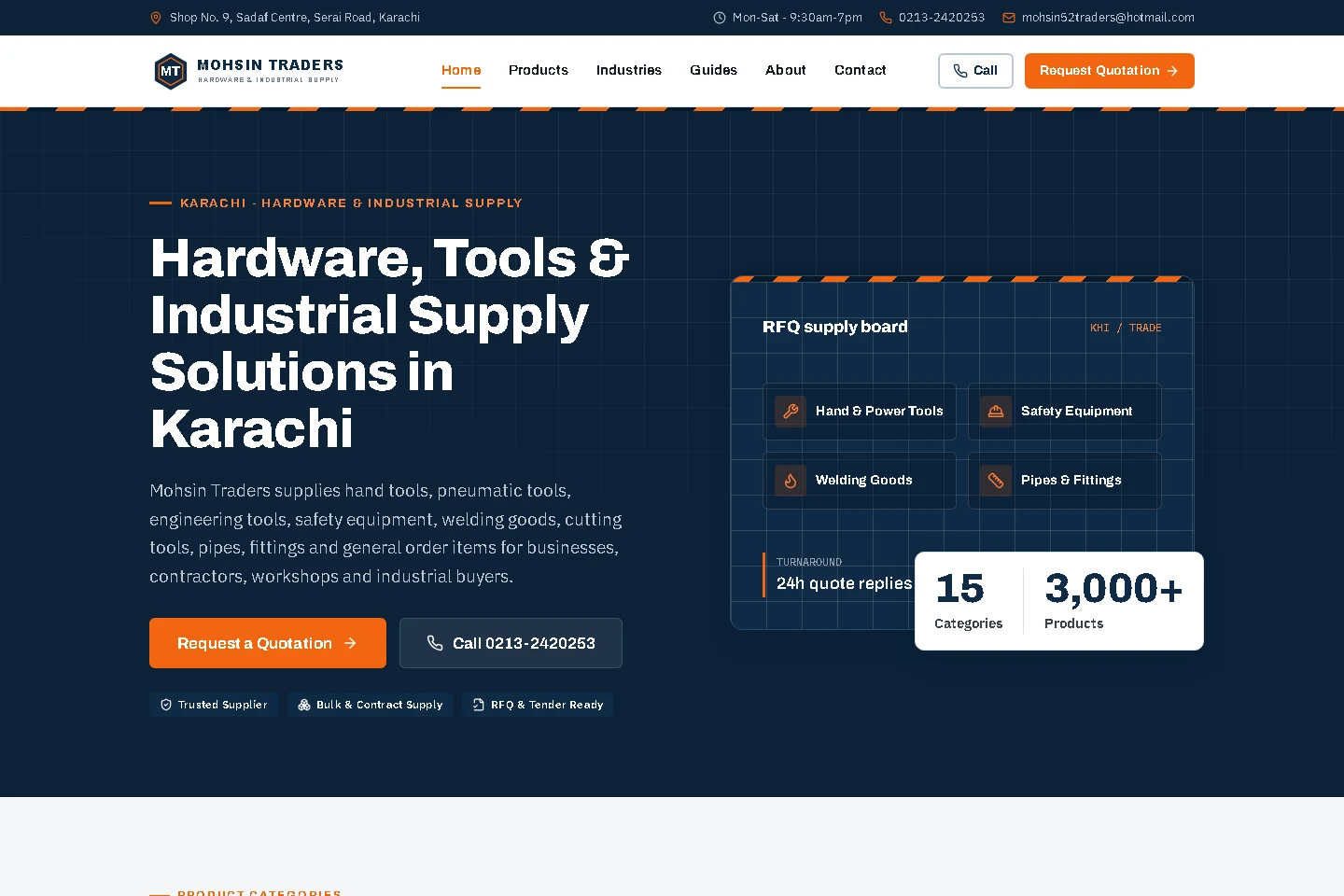Click the location pin icon beside the address
This screenshot has width=1344, height=896.
(156, 18)
